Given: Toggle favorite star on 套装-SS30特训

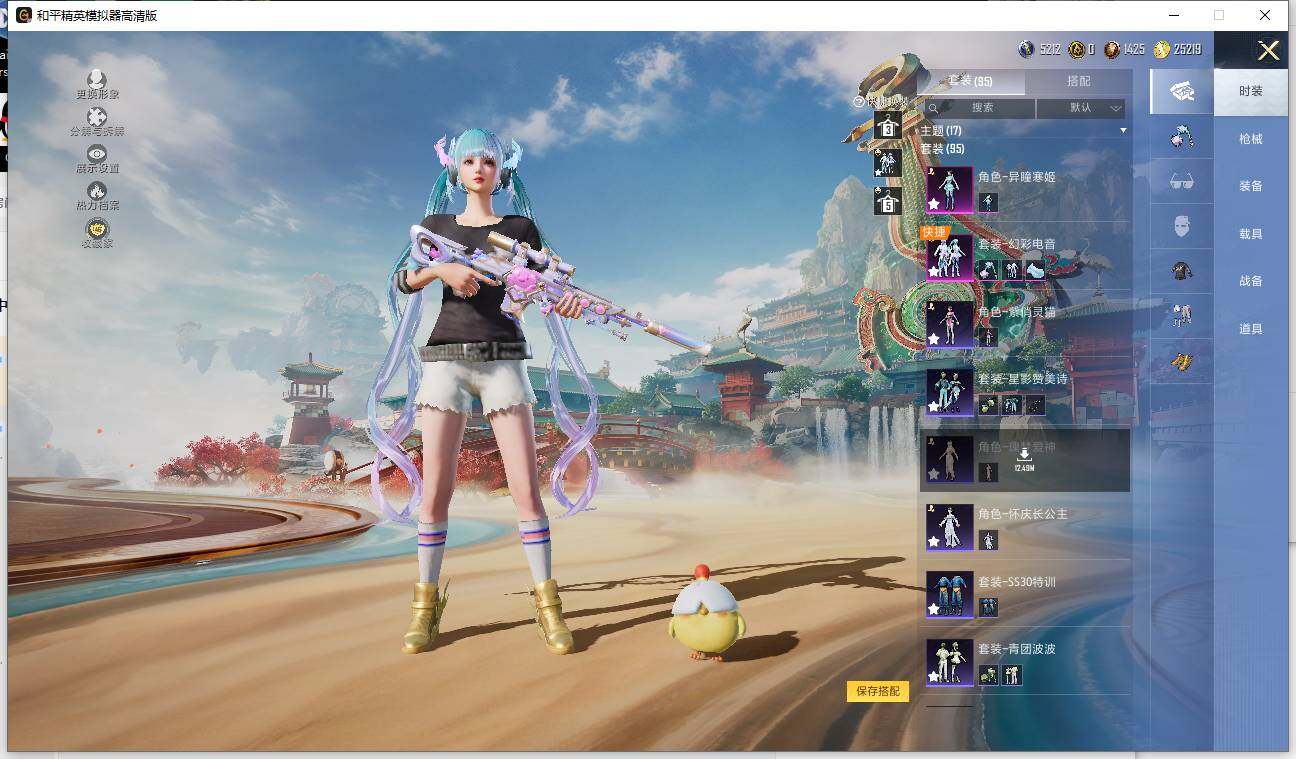Looking at the screenshot, I should click(934, 608).
